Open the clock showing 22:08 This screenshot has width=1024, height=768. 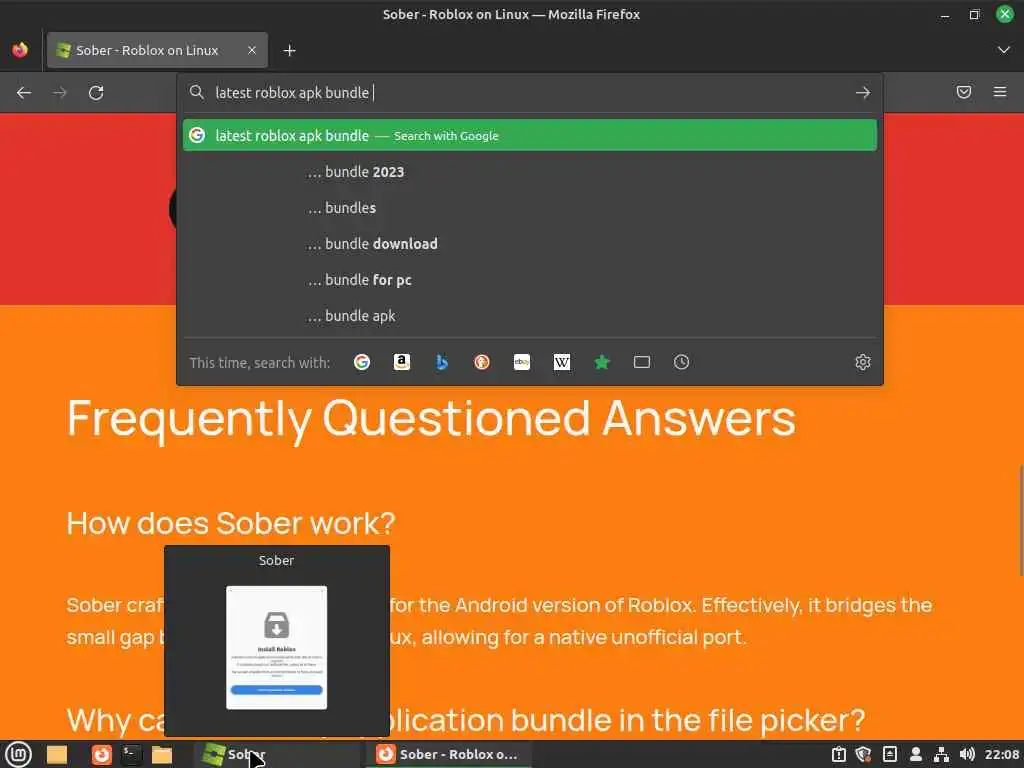(x=1002, y=754)
